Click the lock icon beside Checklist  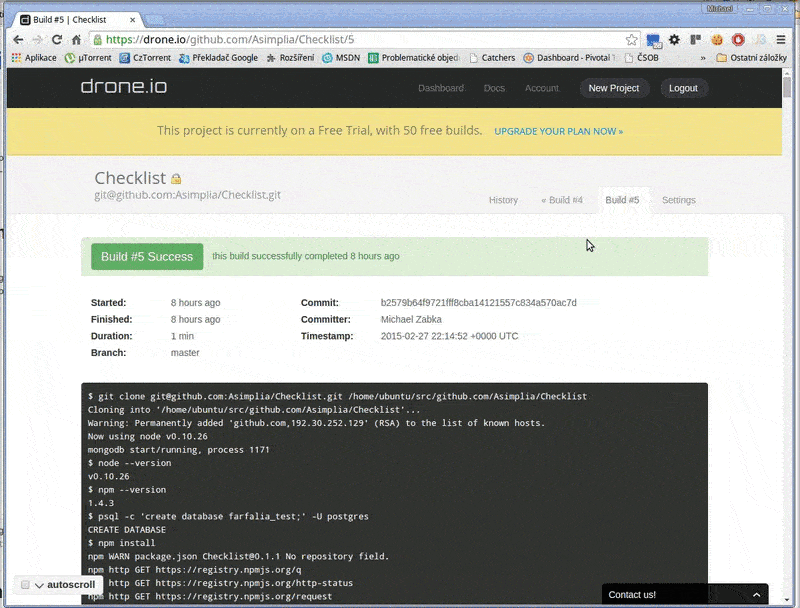click(176, 179)
